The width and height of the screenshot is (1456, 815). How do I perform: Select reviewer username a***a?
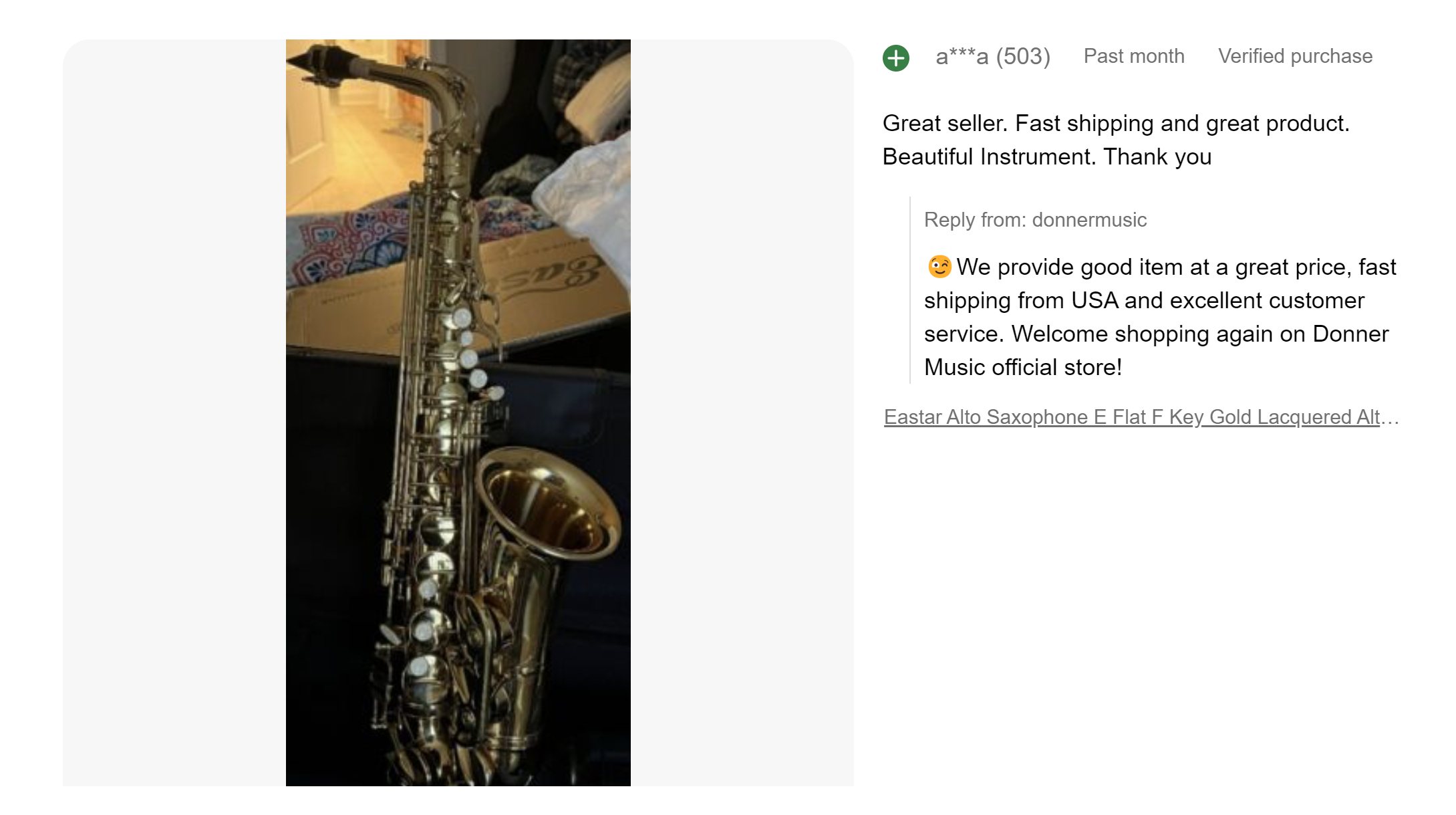point(962,57)
